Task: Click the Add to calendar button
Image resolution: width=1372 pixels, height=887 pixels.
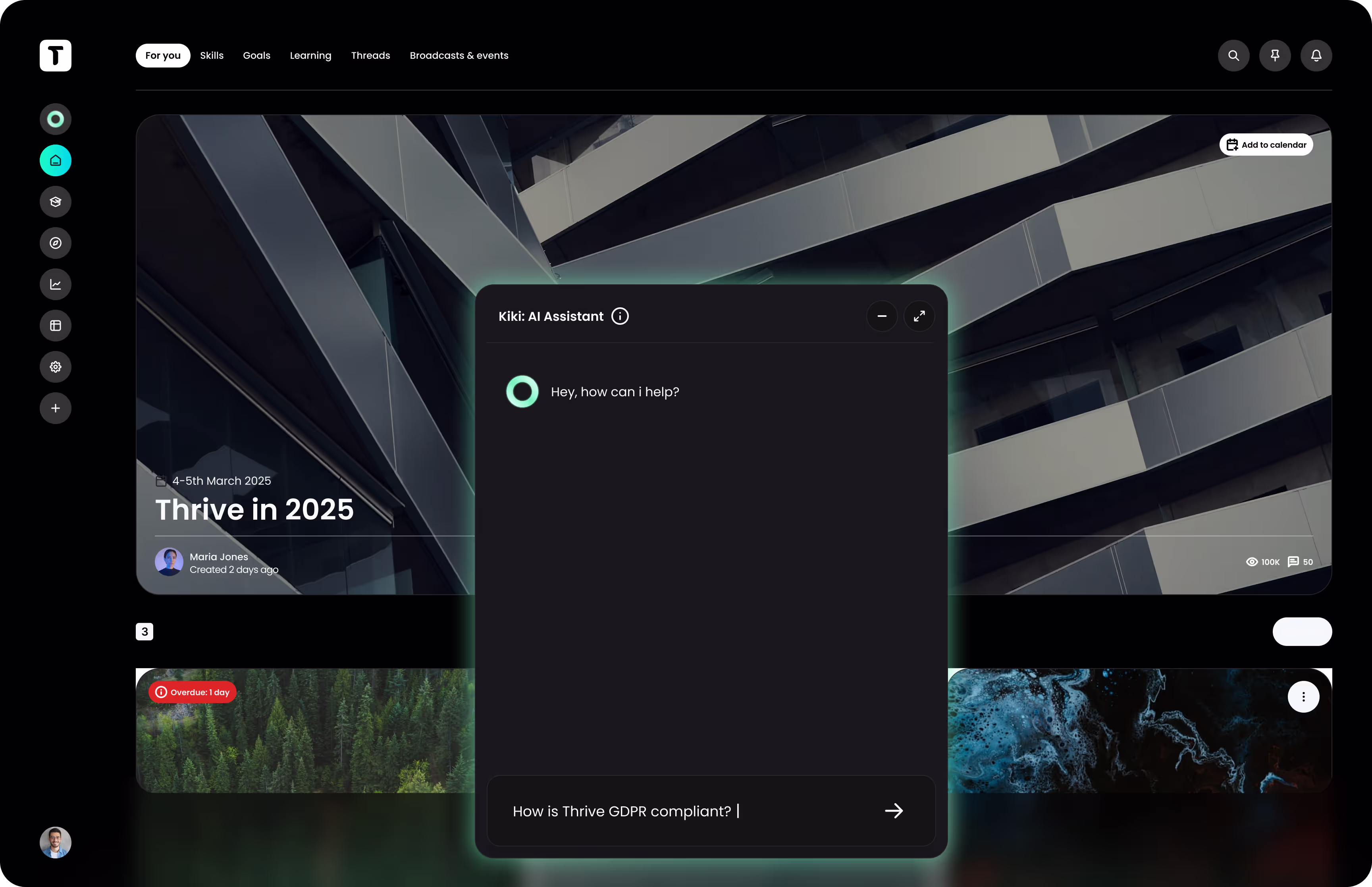Action: (x=1266, y=145)
